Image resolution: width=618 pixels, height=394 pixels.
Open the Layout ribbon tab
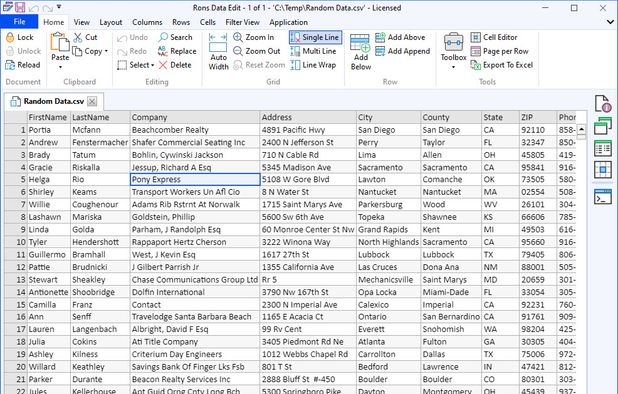coord(111,22)
